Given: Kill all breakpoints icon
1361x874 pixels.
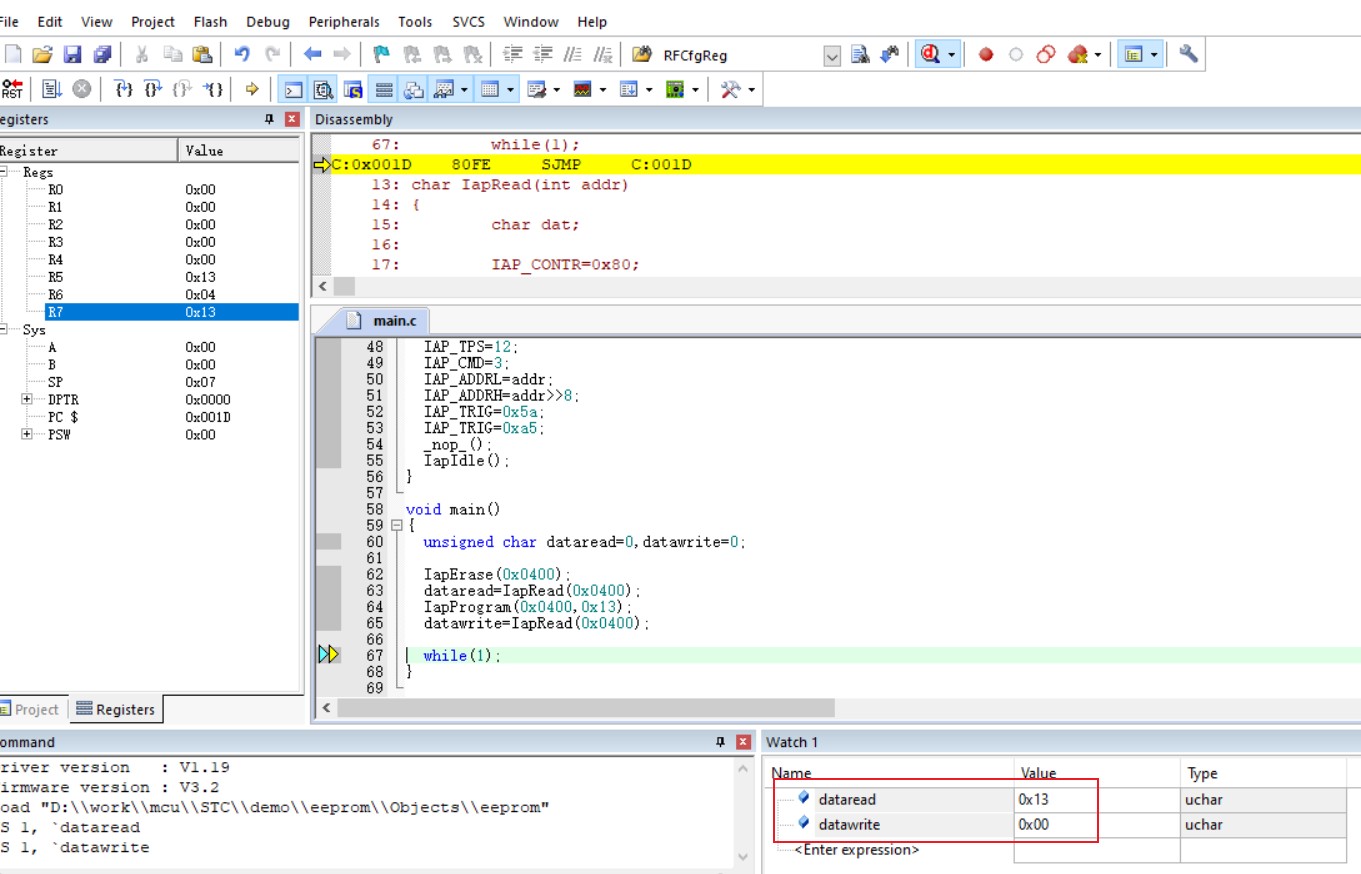Looking at the screenshot, I should coord(1077,54).
